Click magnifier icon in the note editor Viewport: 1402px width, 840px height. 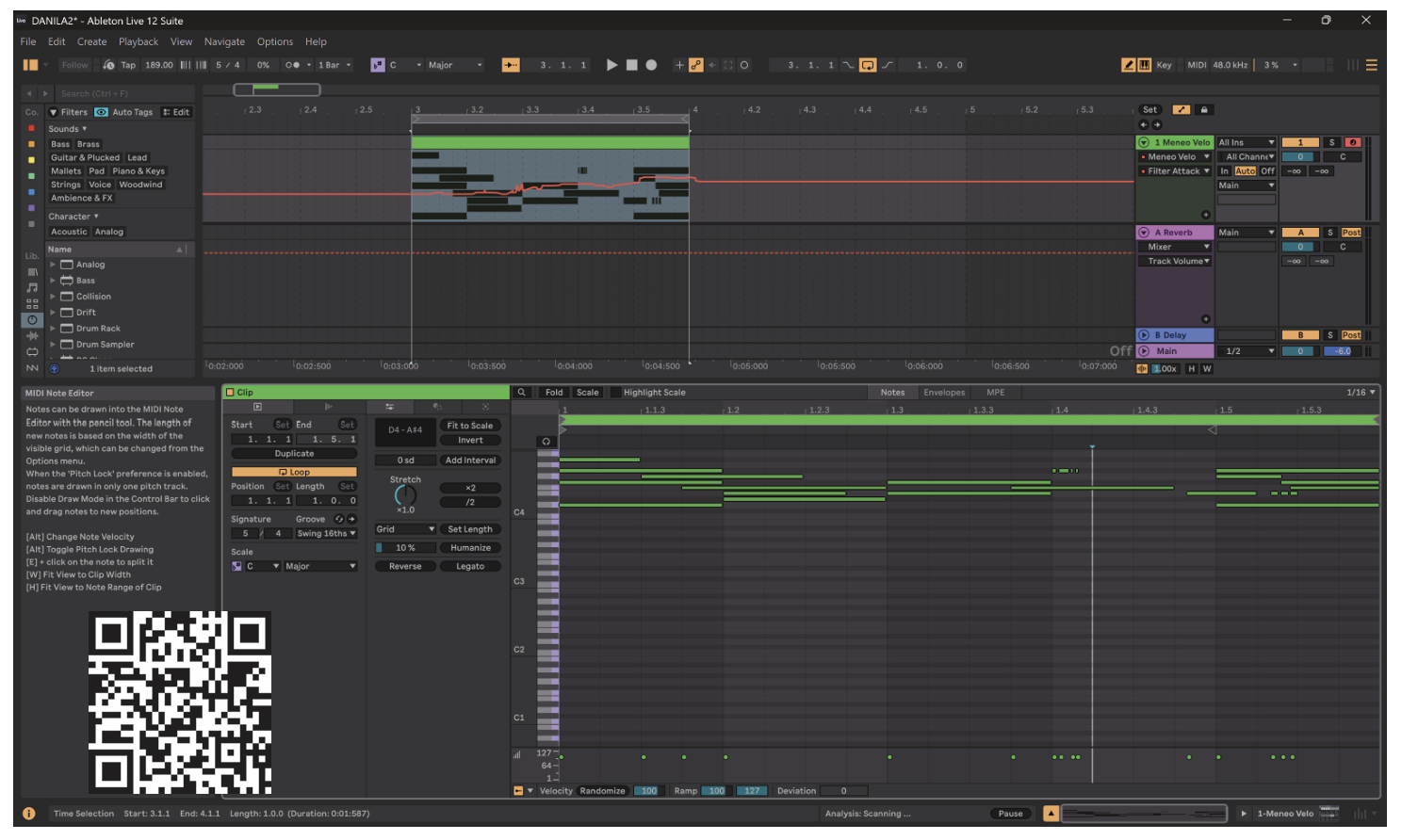click(x=521, y=393)
